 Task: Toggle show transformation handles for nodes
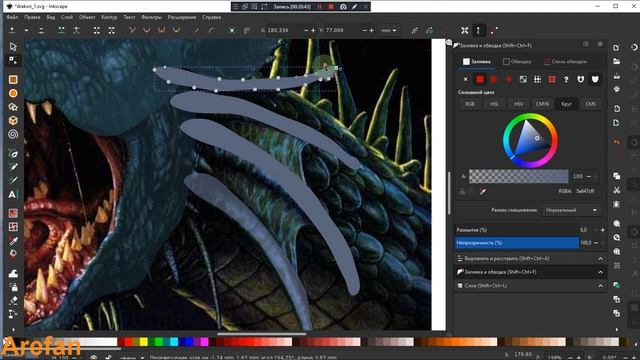(464, 30)
